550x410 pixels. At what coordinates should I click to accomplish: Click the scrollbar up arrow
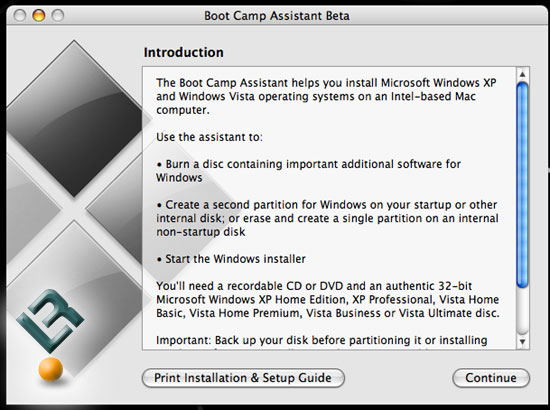pos(522,74)
